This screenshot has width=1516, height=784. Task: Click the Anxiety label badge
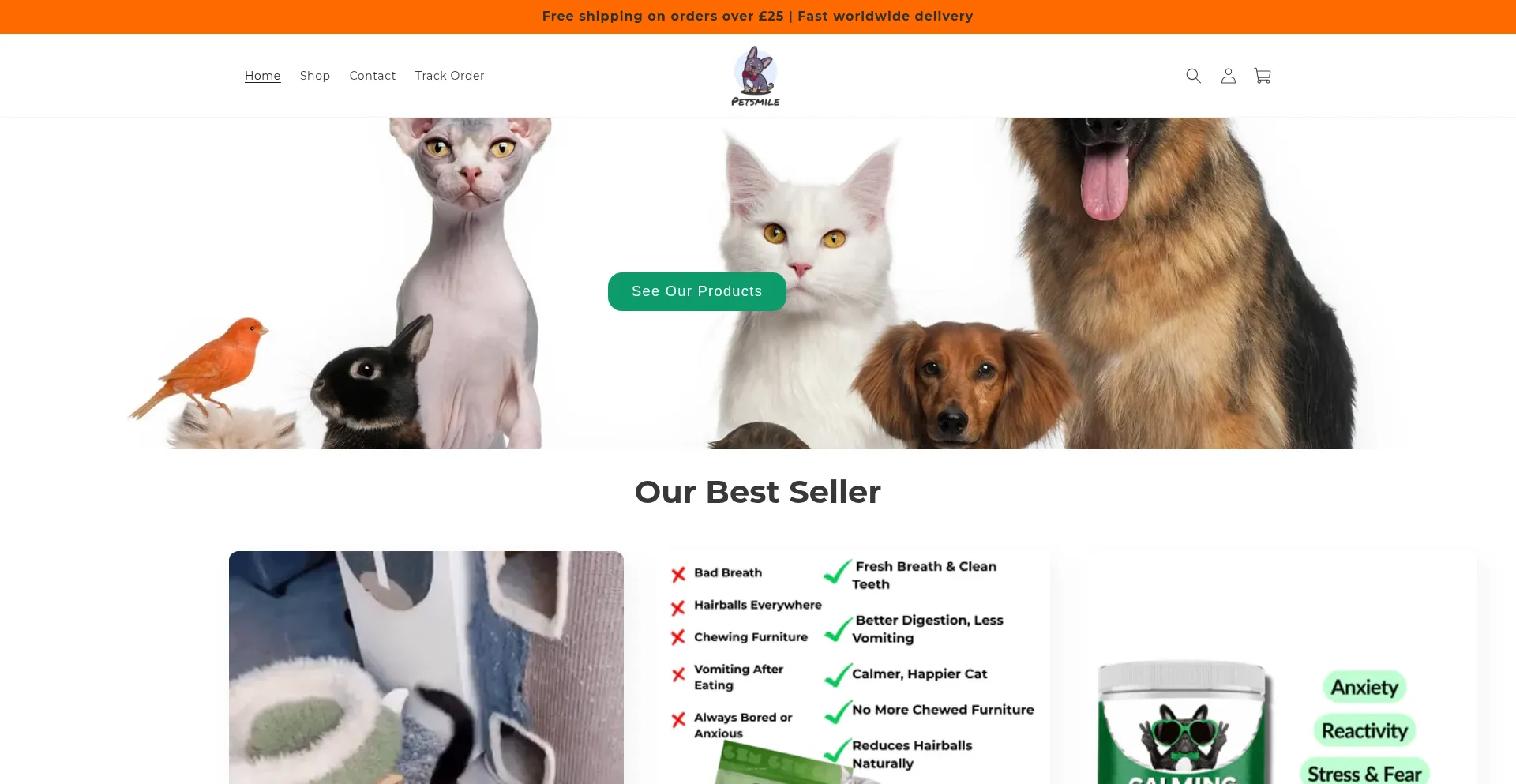1364,687
